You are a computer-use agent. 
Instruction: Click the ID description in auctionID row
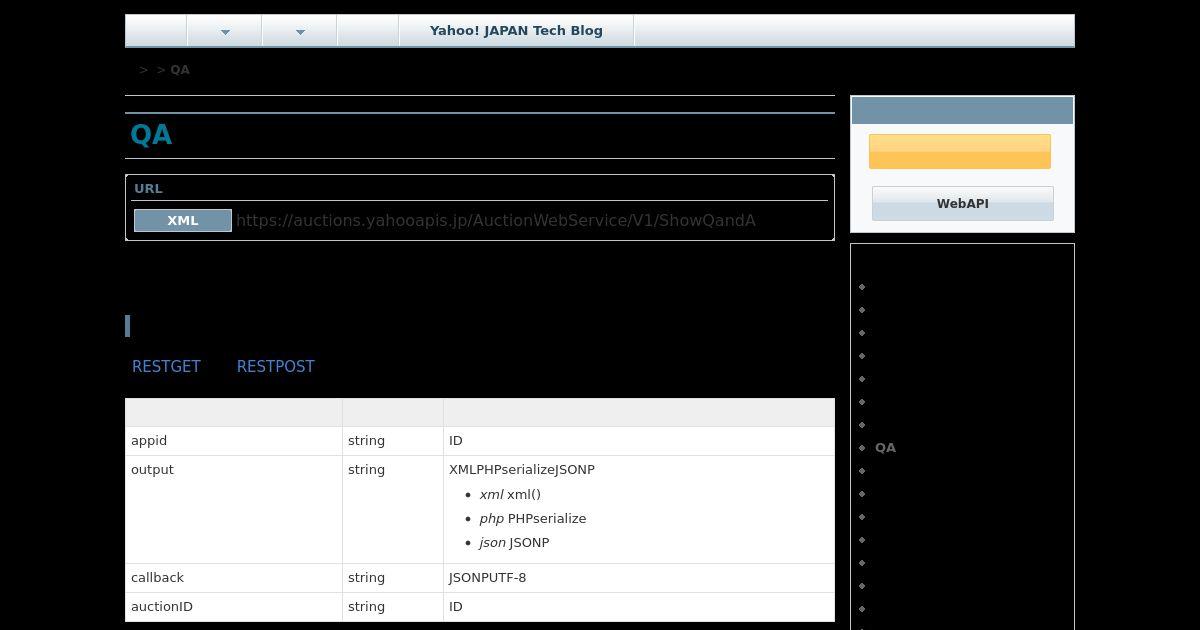[456, 607]
